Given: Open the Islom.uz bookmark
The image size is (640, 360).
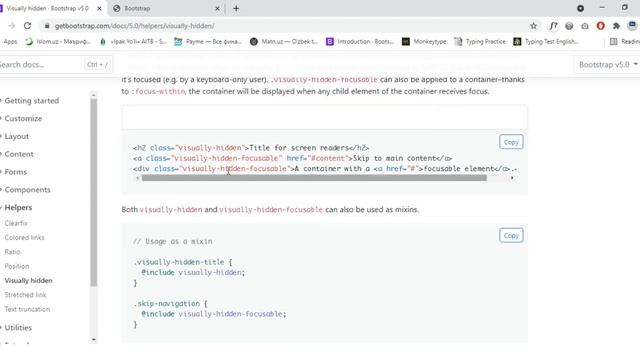Looking at the screenshot, I should pos(58,42).
